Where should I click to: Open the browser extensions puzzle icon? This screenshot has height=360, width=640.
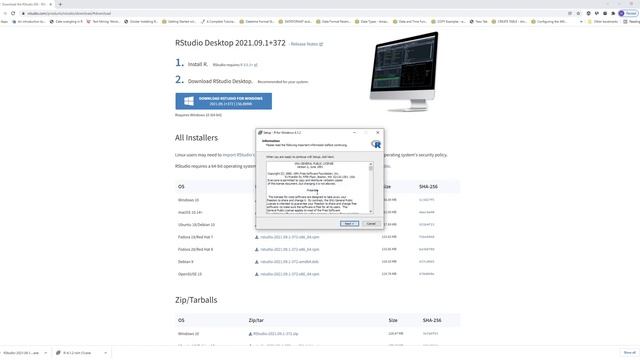pos(613,13)
